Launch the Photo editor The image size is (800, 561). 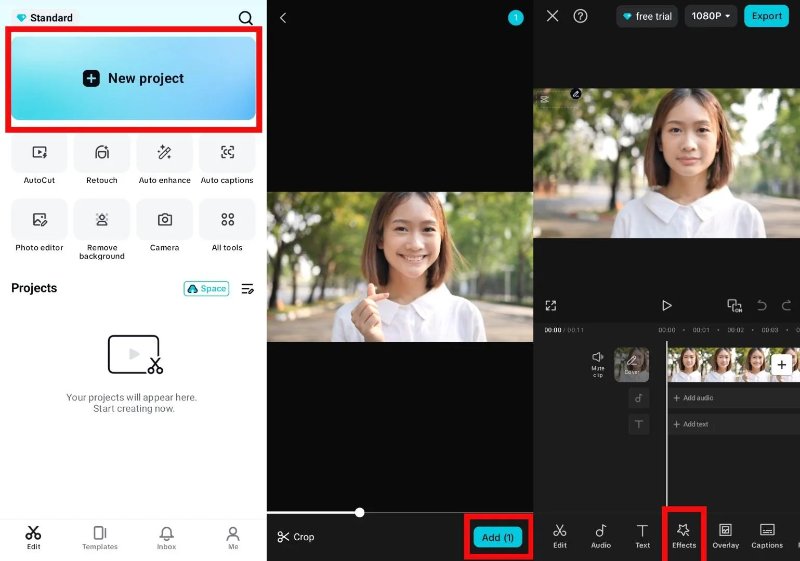pos(39,221)
